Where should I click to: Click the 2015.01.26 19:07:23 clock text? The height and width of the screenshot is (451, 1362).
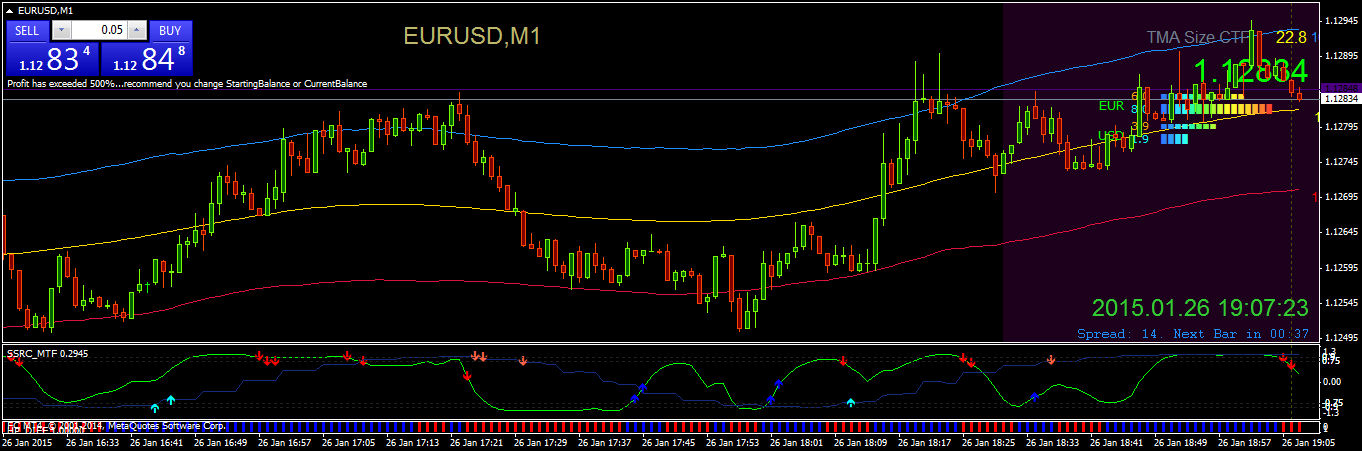[x=1200, y=307]
